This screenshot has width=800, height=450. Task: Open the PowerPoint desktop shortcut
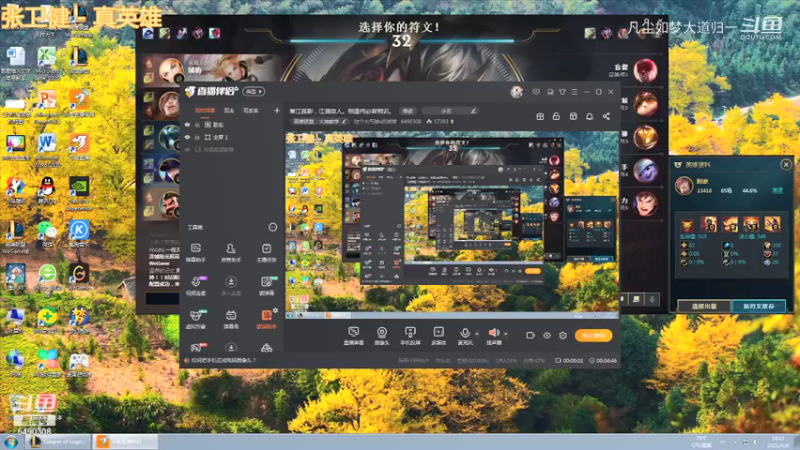pos(47,105)
